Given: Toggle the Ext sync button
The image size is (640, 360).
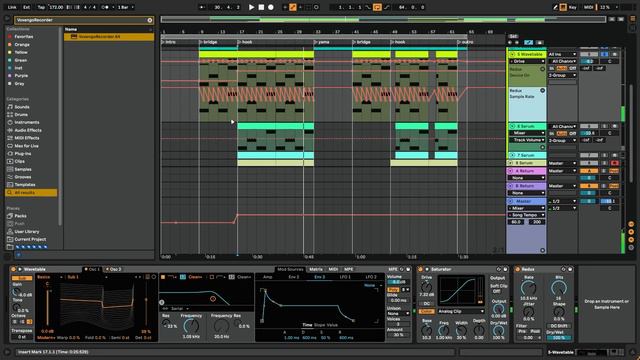Looking at the screenshot, I should (27, 7).
